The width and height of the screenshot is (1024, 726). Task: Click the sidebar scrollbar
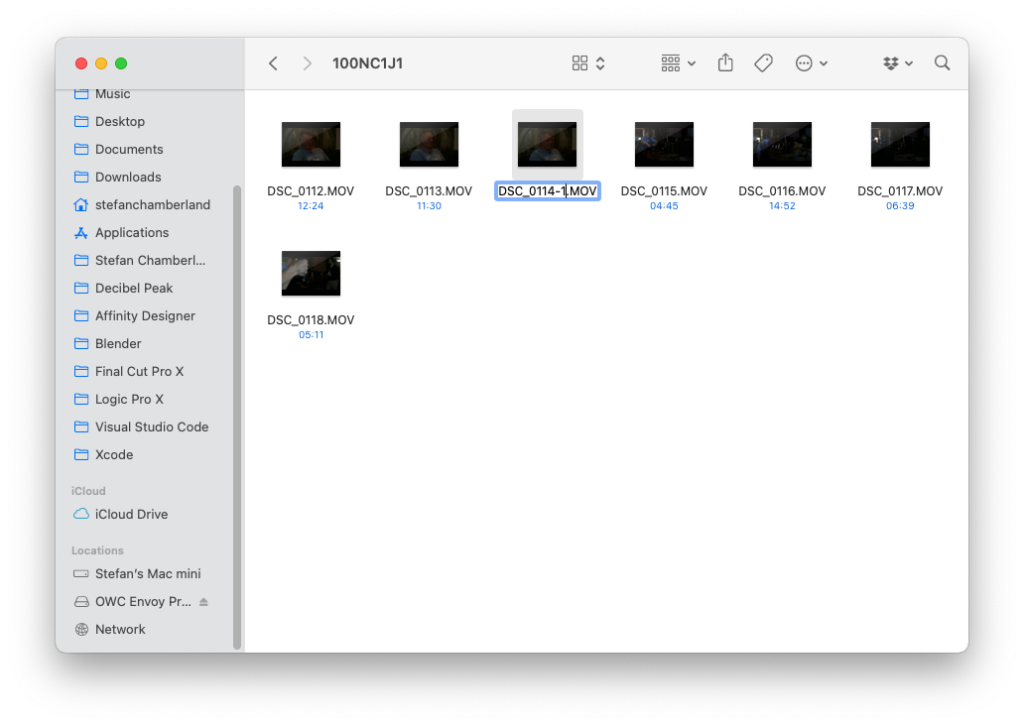pos(237,418)
